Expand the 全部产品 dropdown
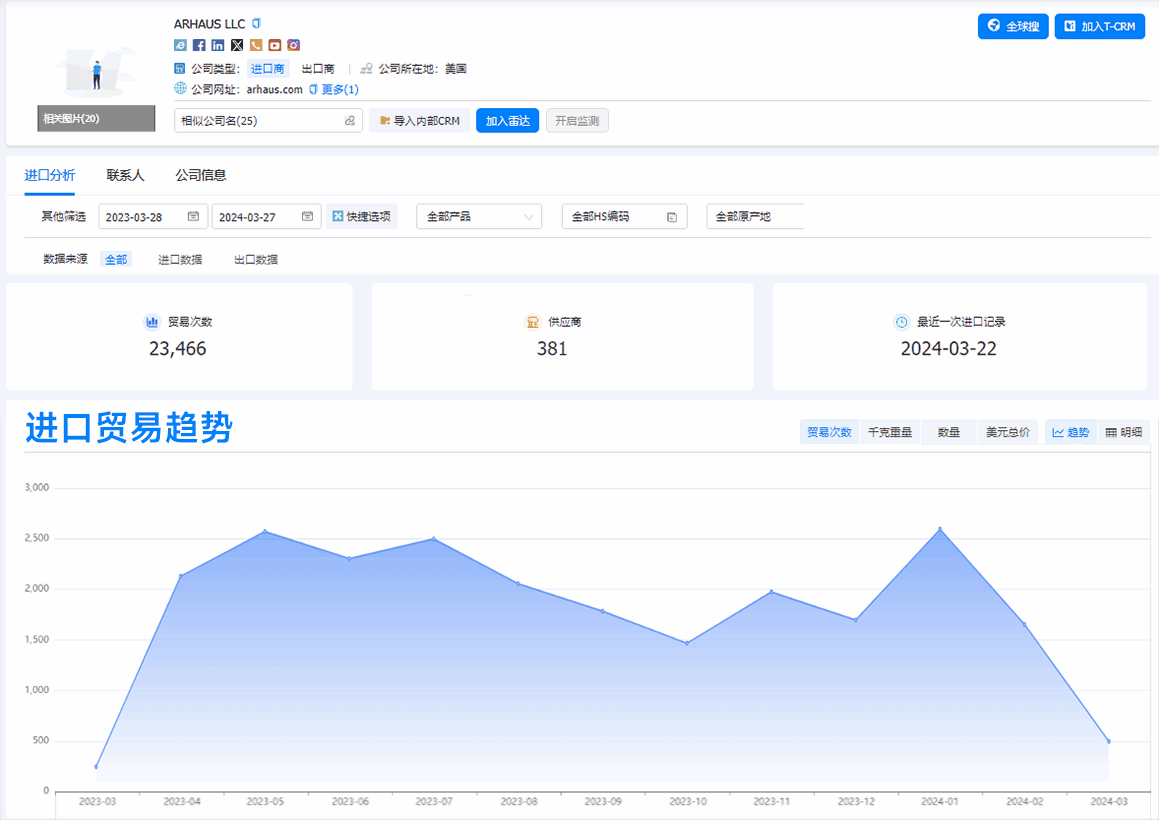The width and height of the screenshot is (1159, 820). pos(478,216)
